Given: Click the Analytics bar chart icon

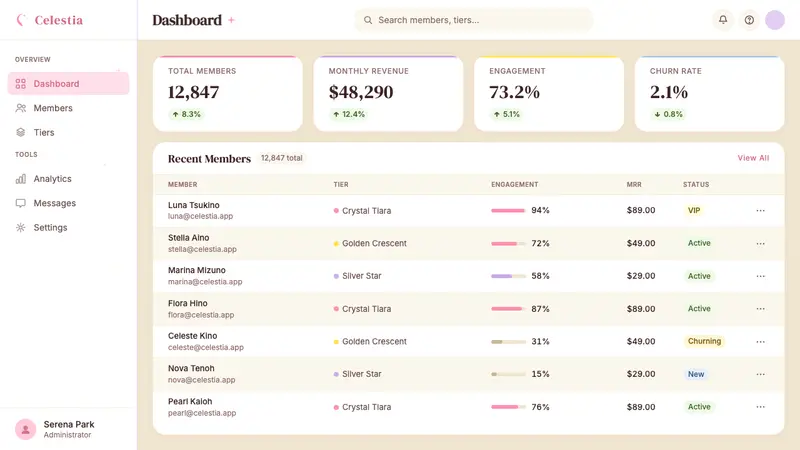Looking at the screenshot, I should 20,179.
